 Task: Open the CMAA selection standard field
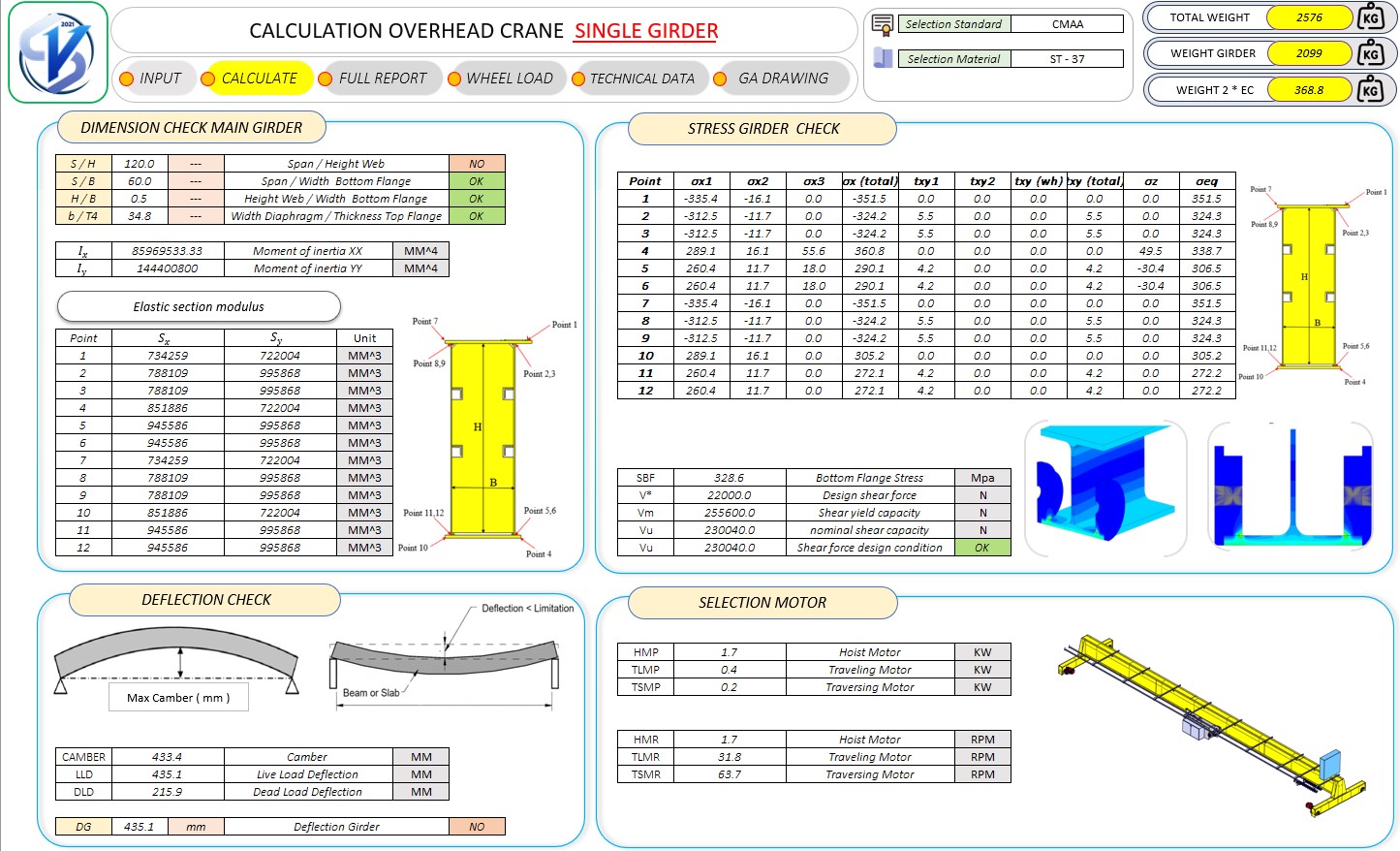1068,24
